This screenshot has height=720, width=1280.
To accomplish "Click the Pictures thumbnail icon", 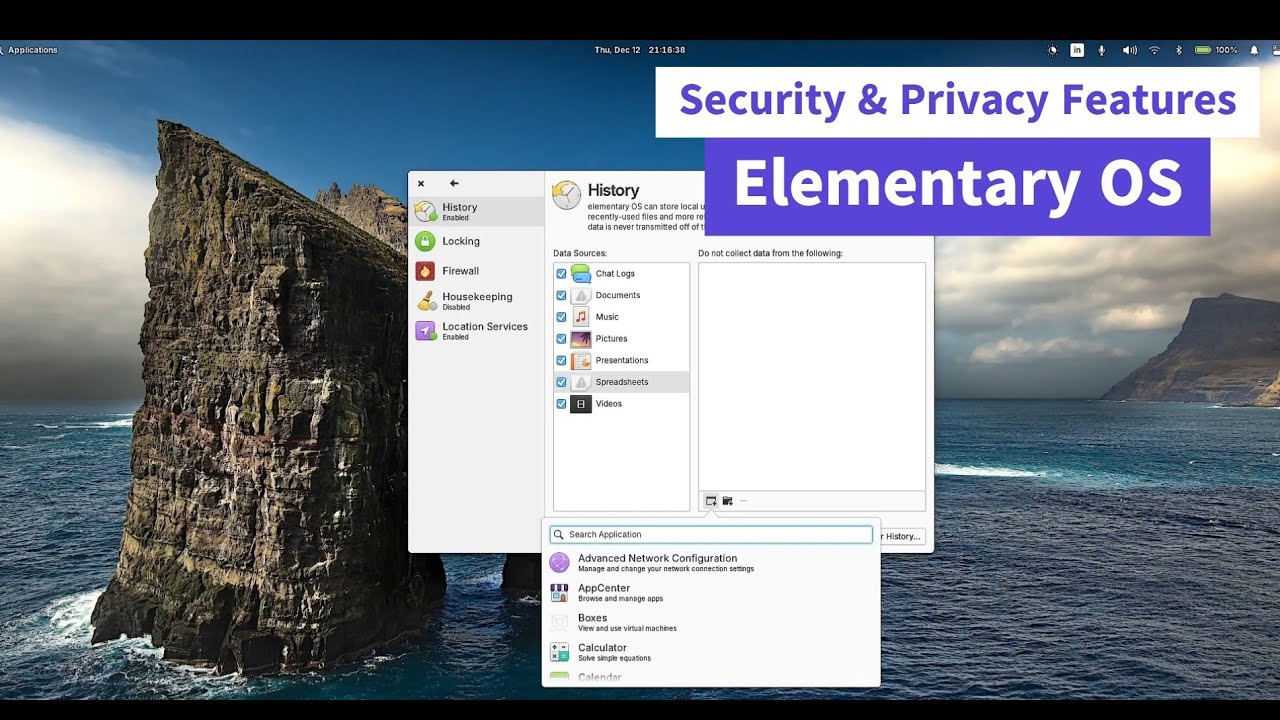I will 581,339.
